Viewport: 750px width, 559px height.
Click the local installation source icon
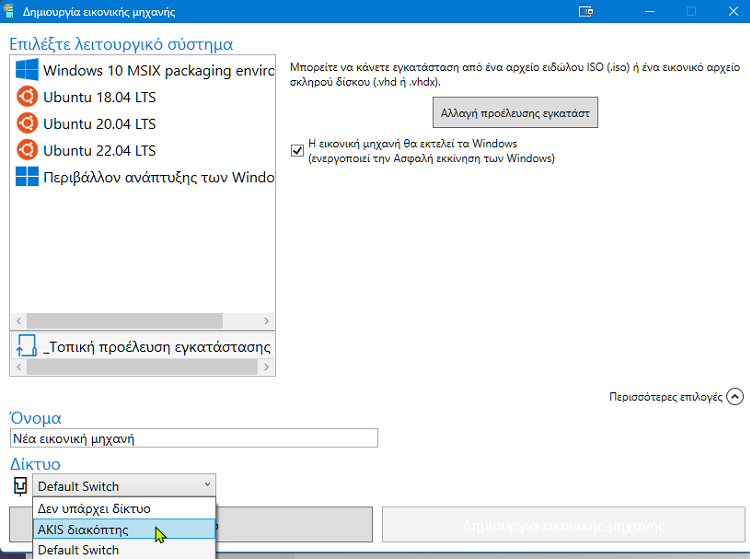click(x=27, y=345)
